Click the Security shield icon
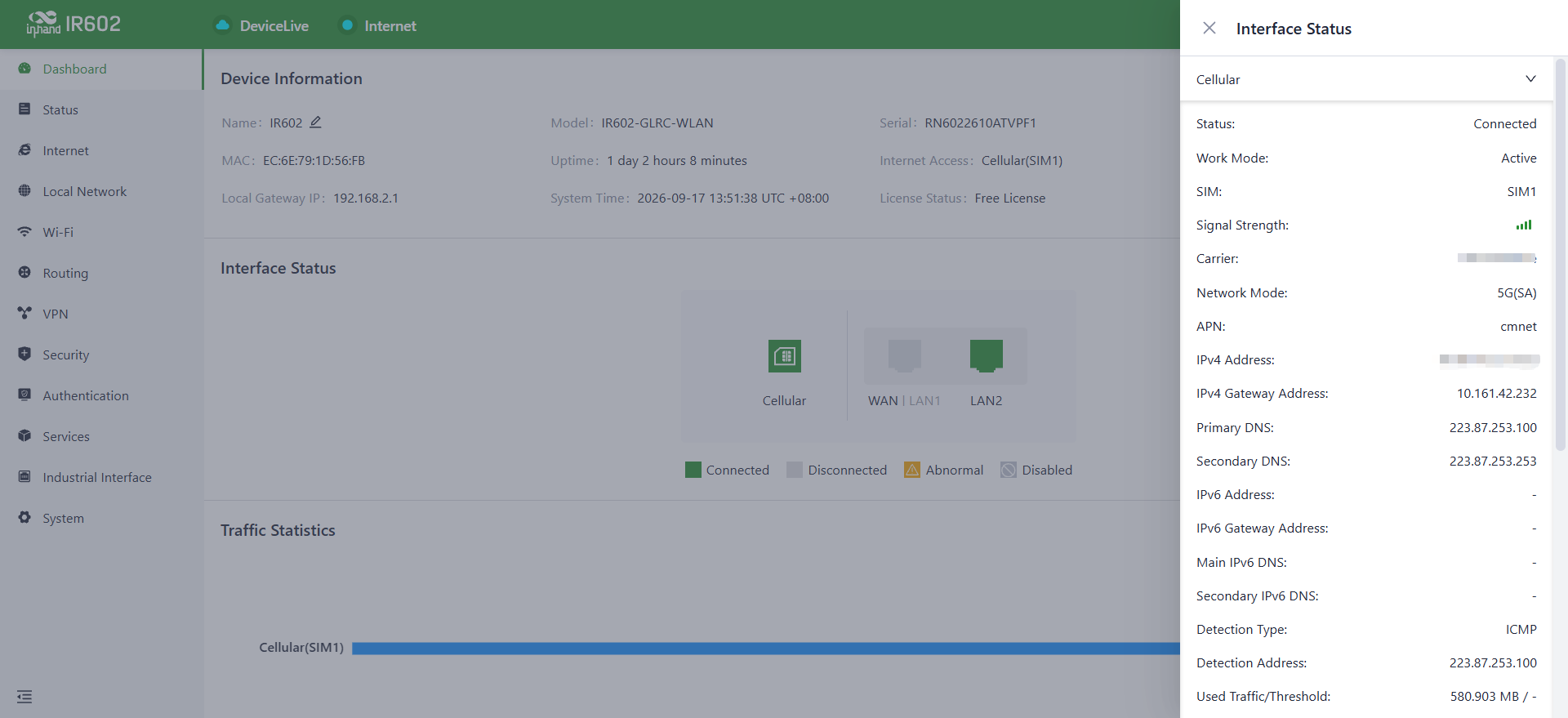1568x718 pixels. click(x=24, y=355)
